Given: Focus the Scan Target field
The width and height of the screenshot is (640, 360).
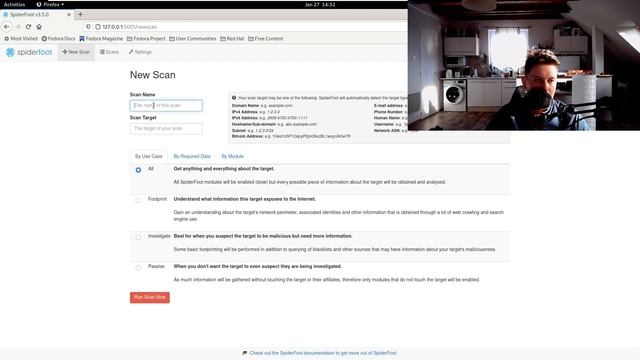Looking at the screenshot, I should pyautogui.click(x=166, y=129).
